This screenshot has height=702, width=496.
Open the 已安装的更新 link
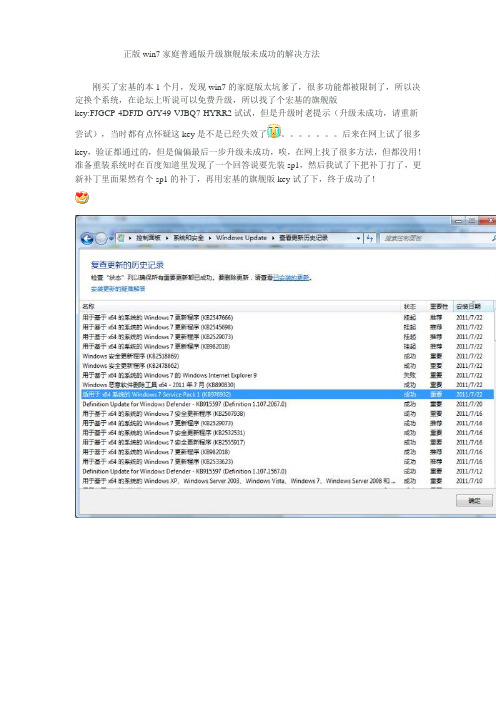pyautogui.click(x=291, y=278)
